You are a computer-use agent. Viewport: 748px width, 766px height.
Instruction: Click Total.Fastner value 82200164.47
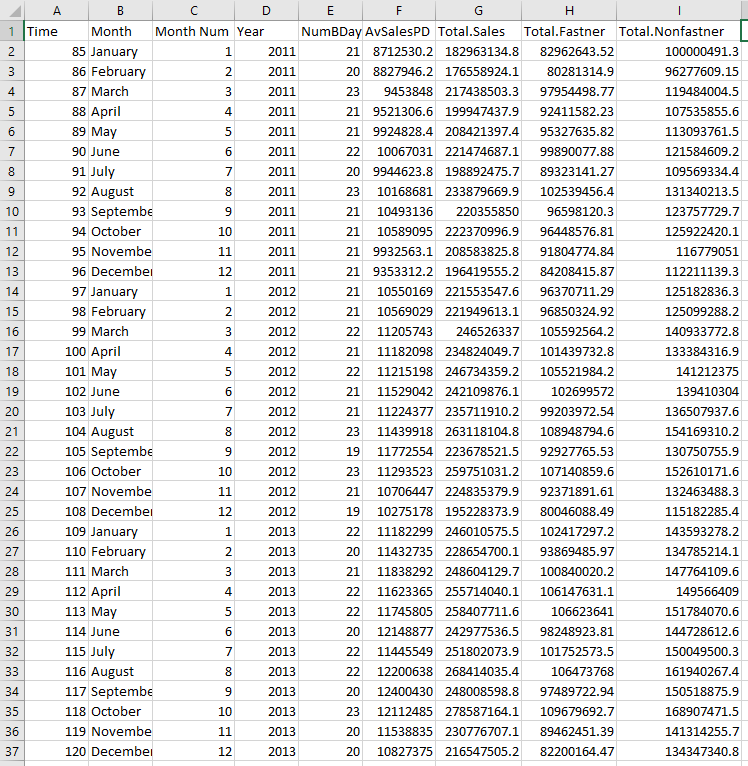point(569,751)
